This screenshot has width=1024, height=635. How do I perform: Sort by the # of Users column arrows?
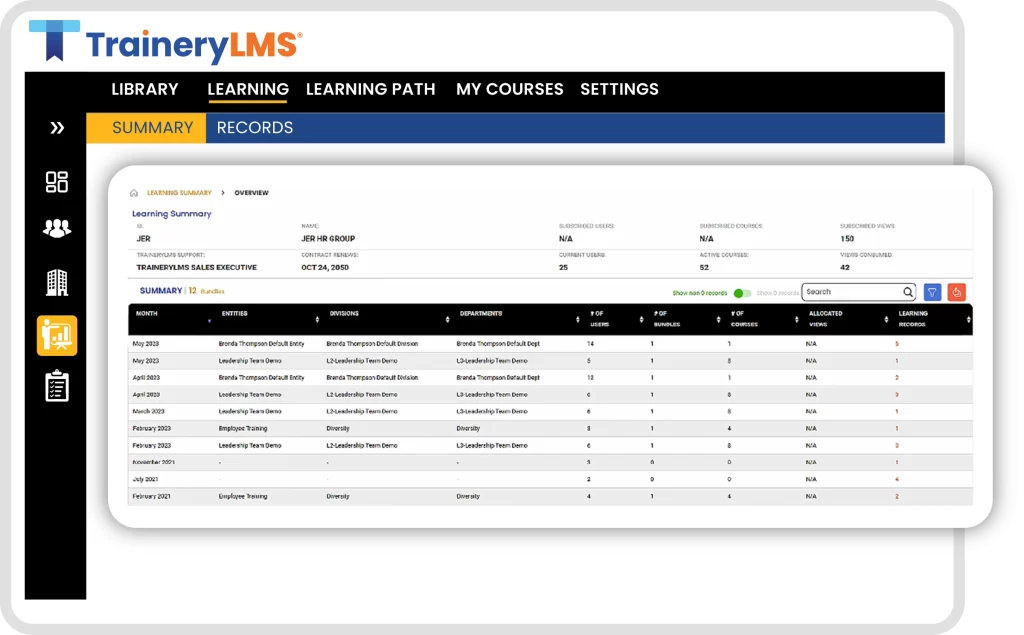641,319
